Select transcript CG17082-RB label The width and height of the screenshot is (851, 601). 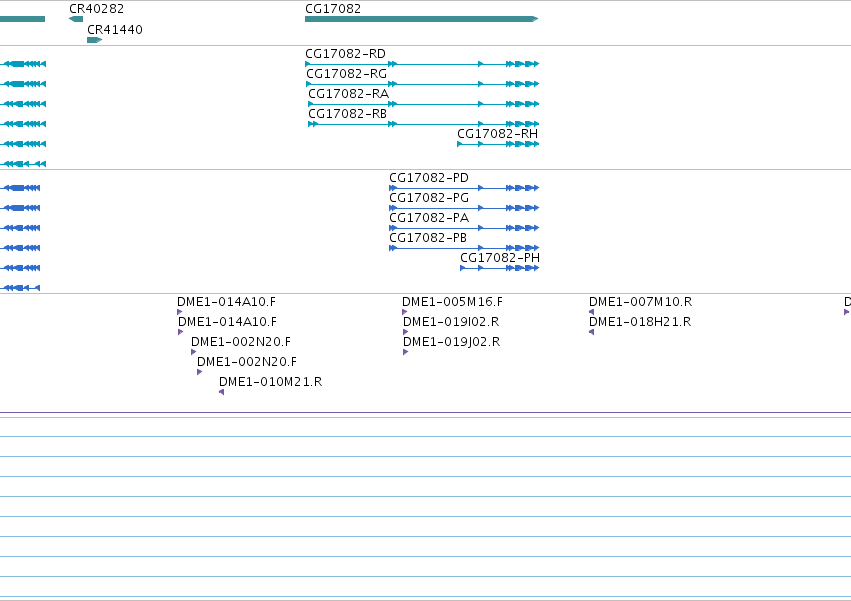click(x=347, y=114)
